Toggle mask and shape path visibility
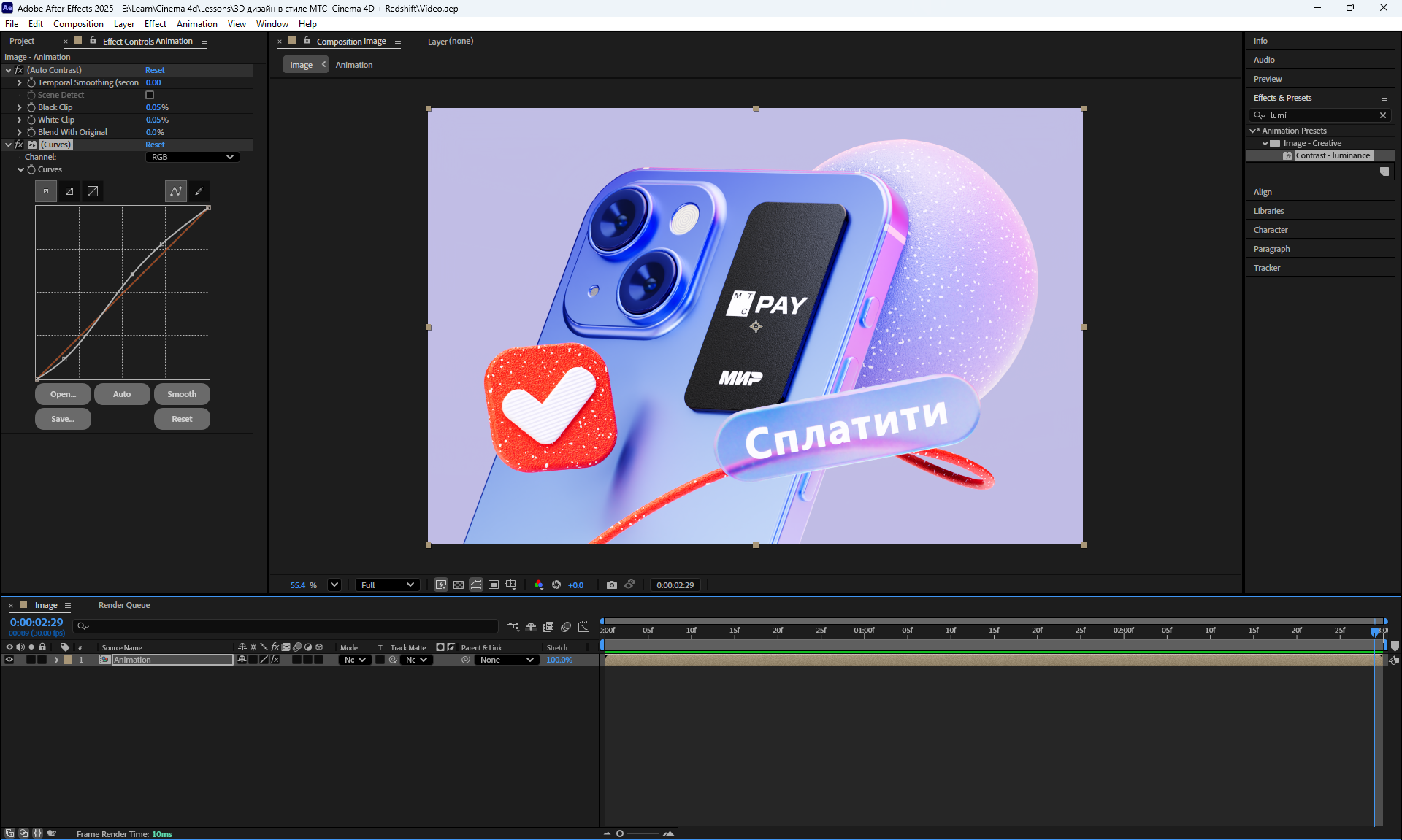The height and width of the screenshot is (840, 1402). (x=476, y=585)
